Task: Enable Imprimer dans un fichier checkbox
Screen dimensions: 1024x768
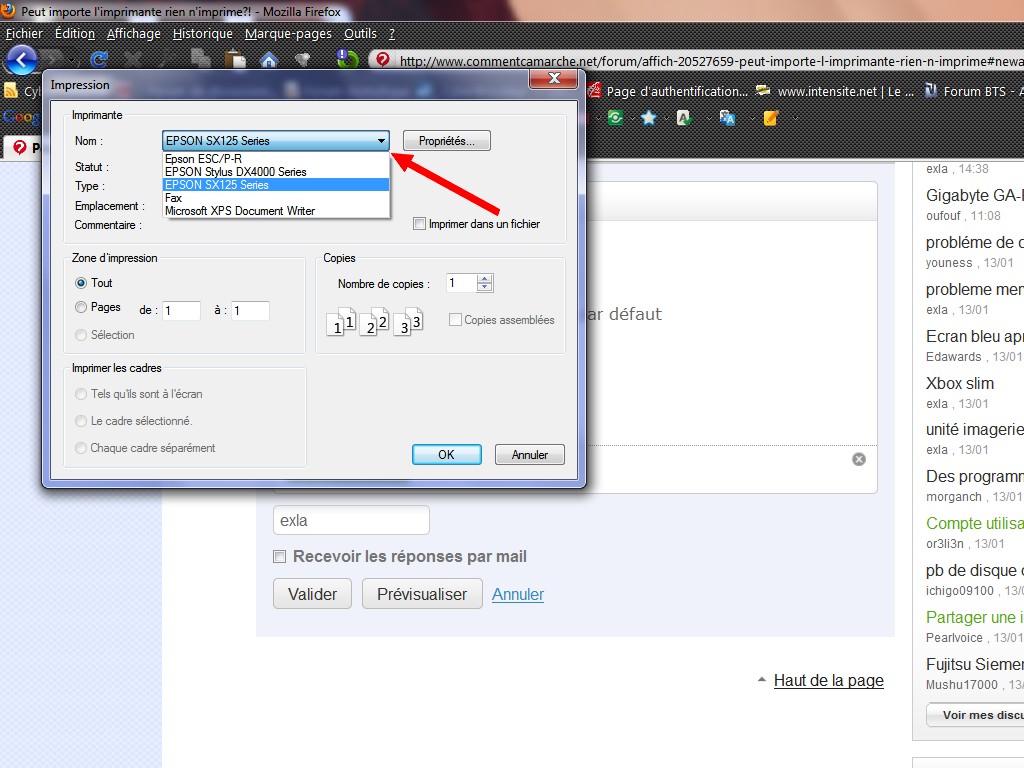Action: 420,224
